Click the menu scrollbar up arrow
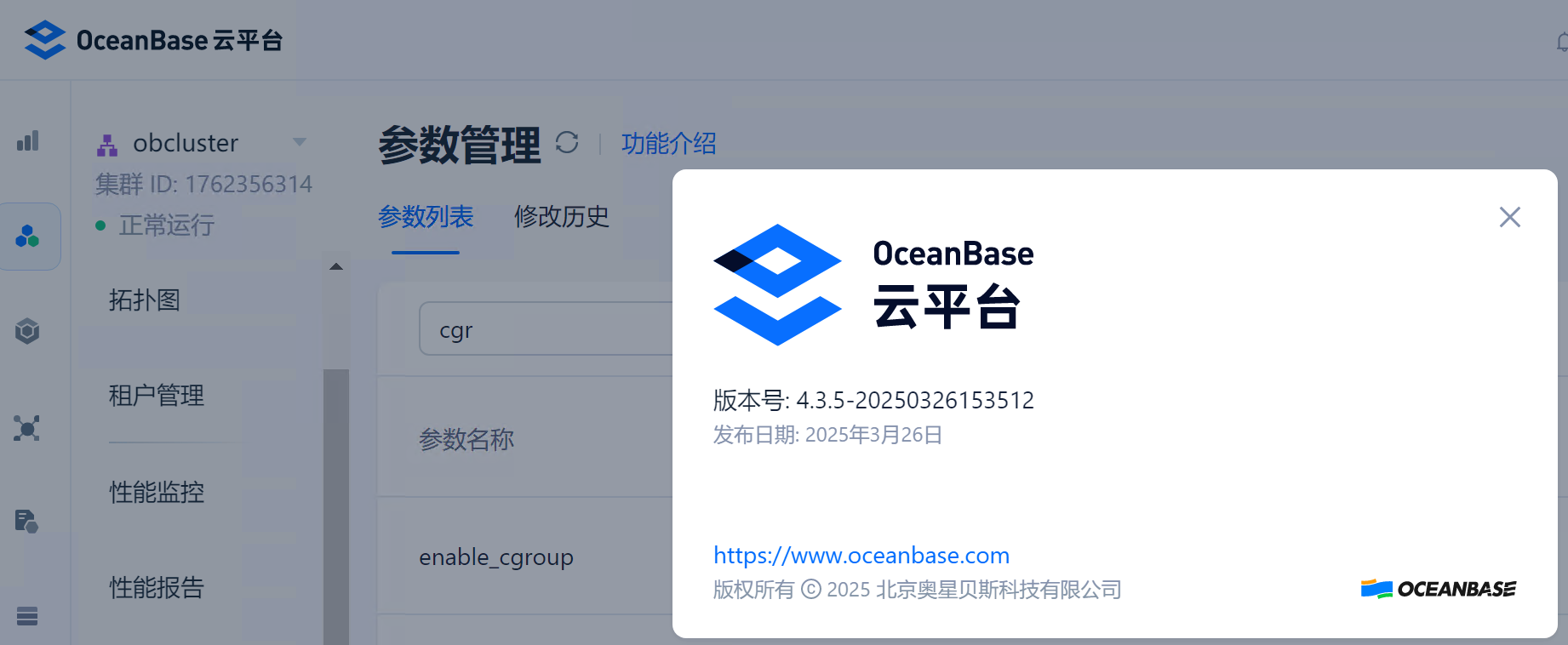1568x645 pixels. [x=336, y=267]
